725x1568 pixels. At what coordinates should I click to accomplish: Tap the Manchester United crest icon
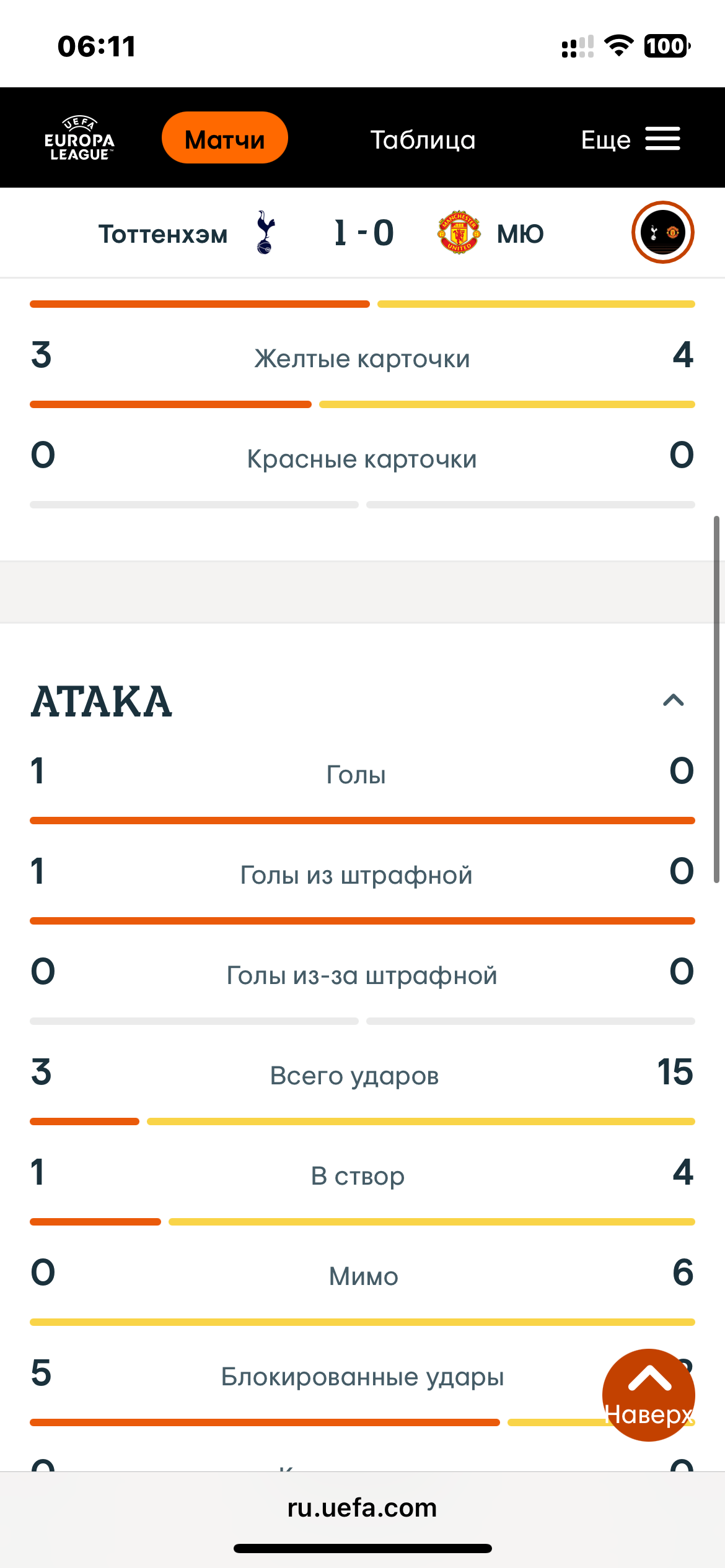pos(459,233)
